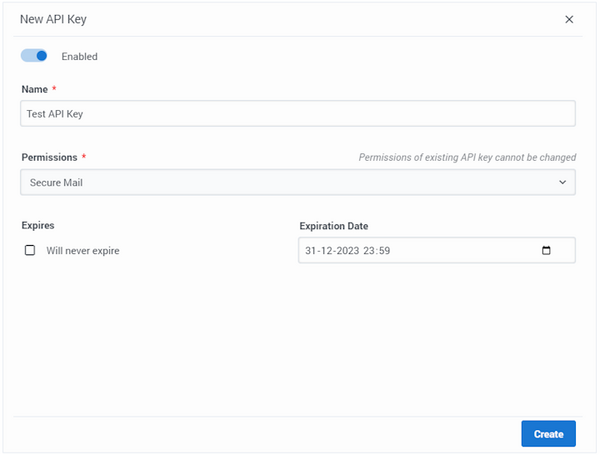Focus the Name field with Test API Key
600x455 pixels.
(x=298, y=114)
